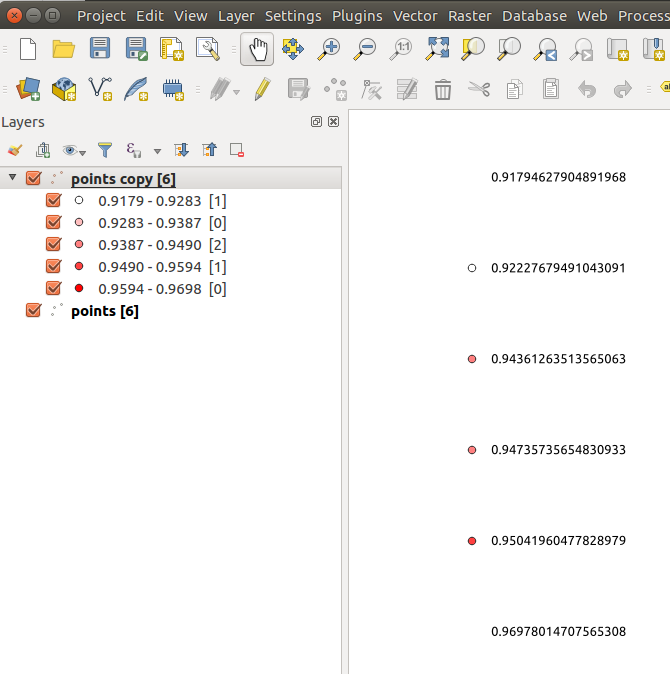Open Filter Legend by Expression dropdown arrow
Screen dimensions: 670x674
(157, 151)
